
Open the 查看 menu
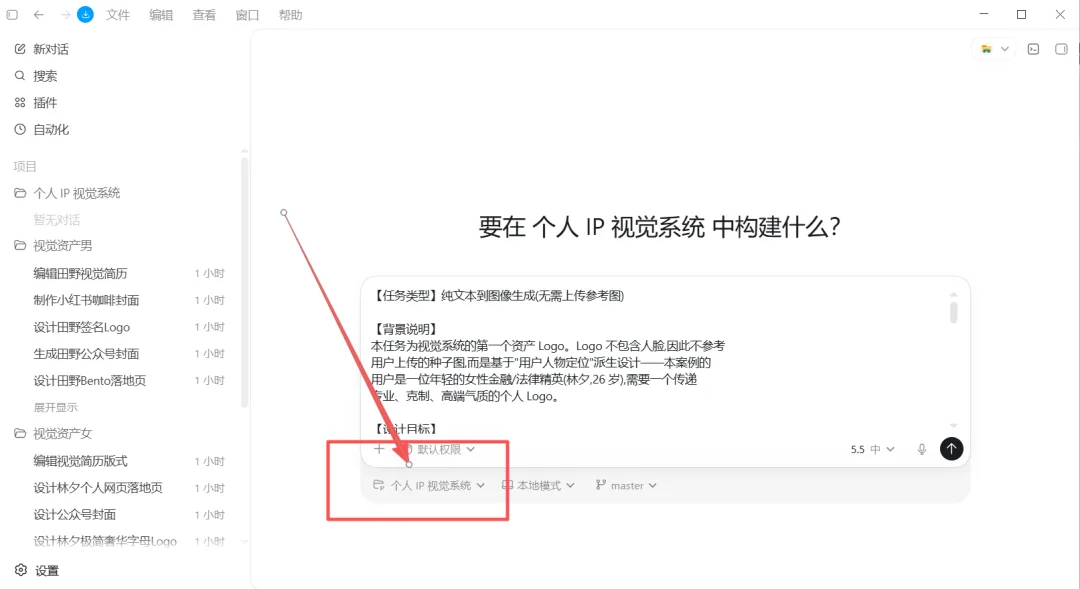click(204, 15)
